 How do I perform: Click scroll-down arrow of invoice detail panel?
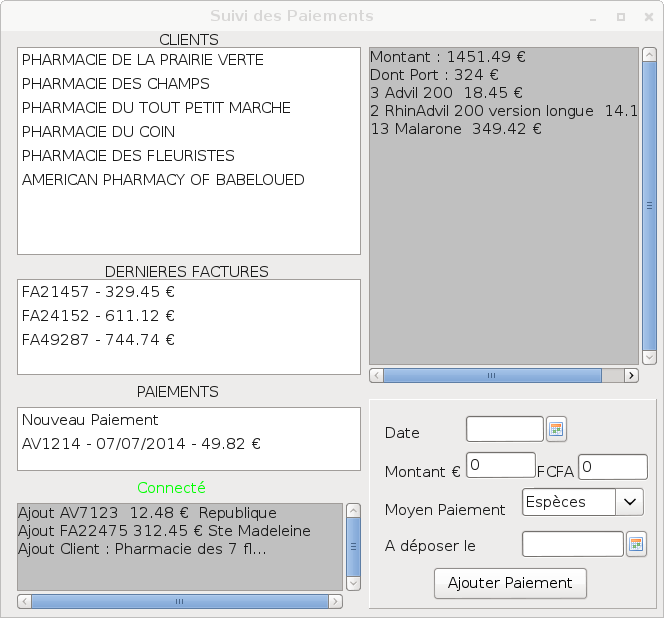[x=649, y=357]
